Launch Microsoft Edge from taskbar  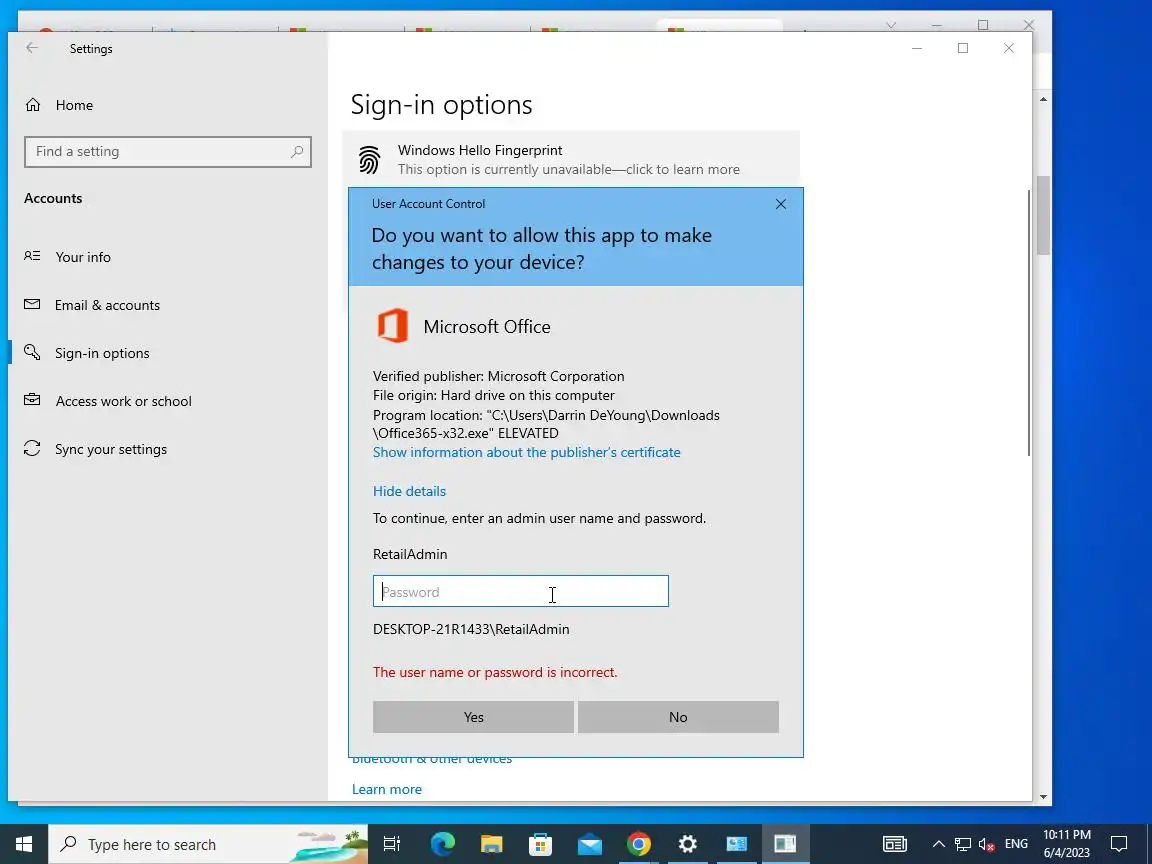click(x=442, y=844)
